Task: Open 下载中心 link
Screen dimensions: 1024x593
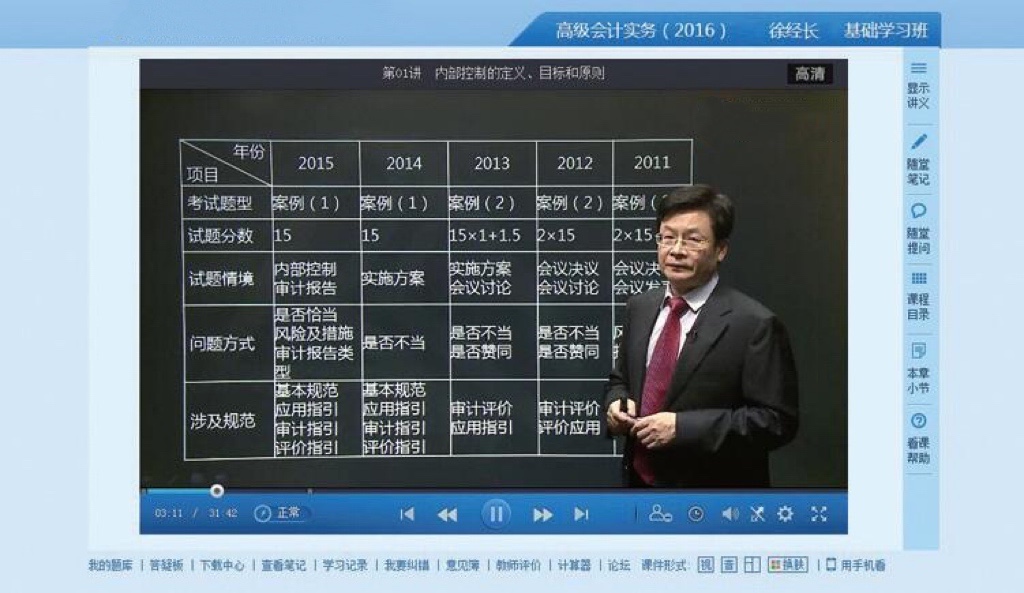Action: [221, 565]
